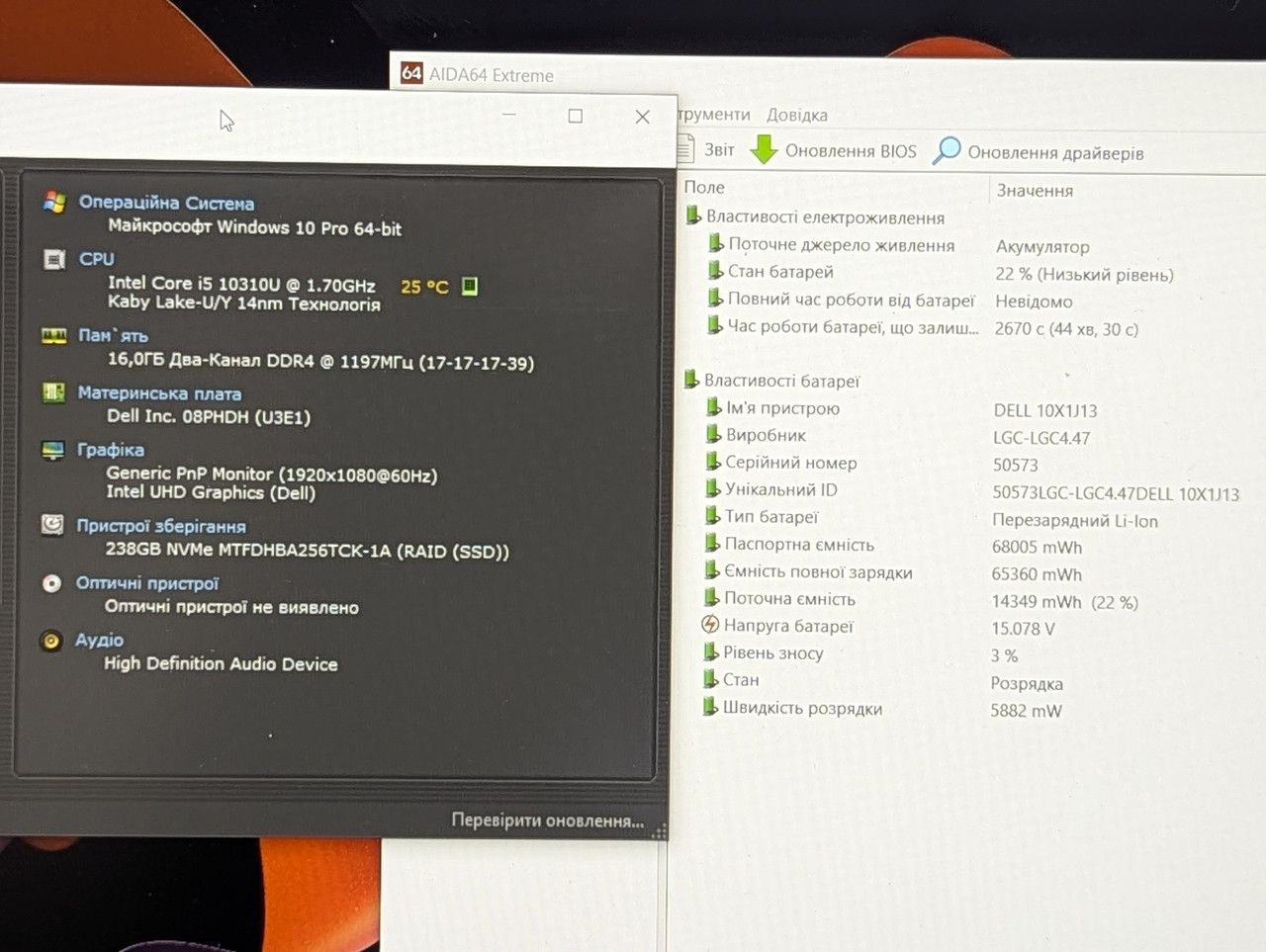Screen dimensions: 1266x952
Task: Click the Значення column header
Action: (x=1035, y=190)
